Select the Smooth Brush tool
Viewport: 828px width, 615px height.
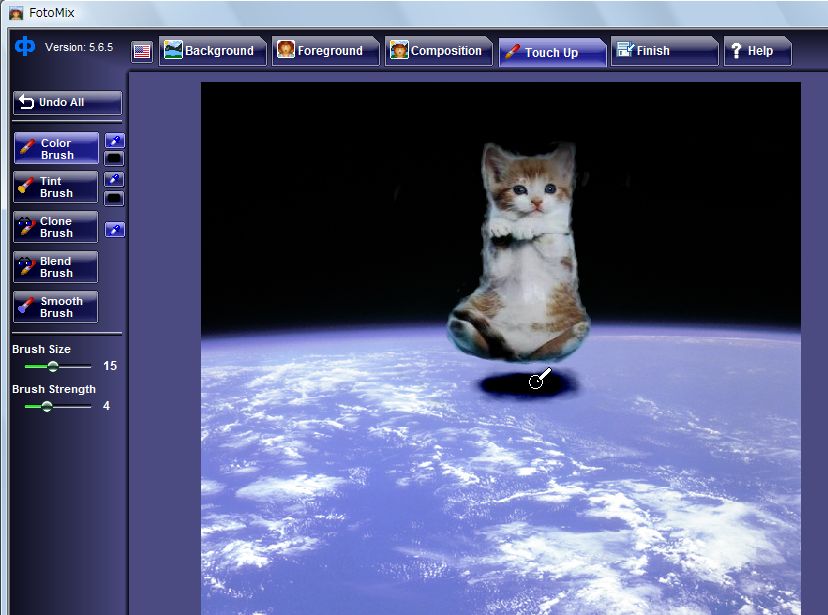(x=55, y=307)
